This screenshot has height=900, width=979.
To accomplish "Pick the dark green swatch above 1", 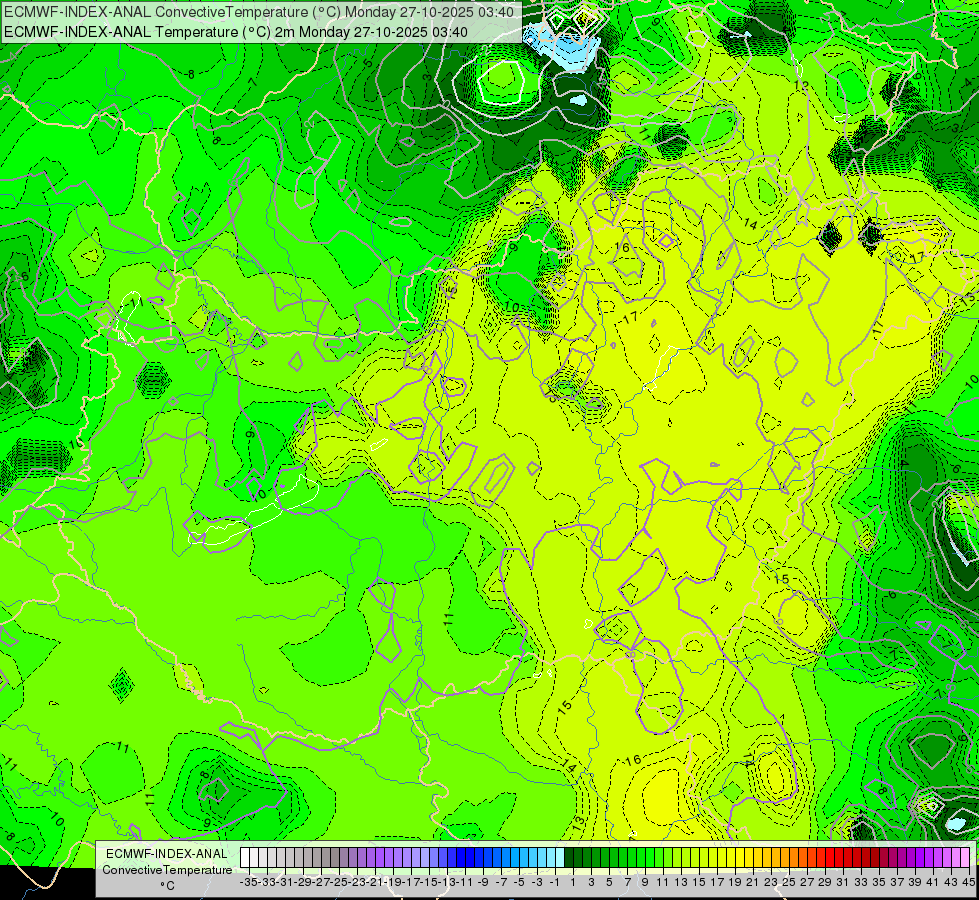I will [569, 858].
